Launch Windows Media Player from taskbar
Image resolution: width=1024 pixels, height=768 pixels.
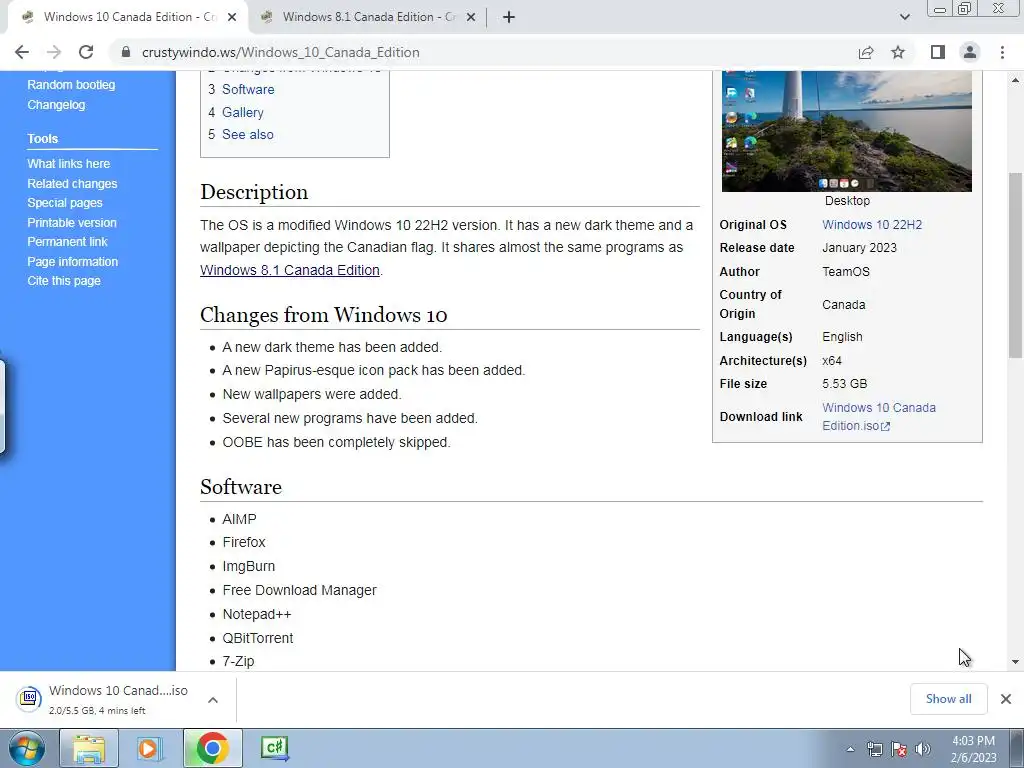pos(149,748)
